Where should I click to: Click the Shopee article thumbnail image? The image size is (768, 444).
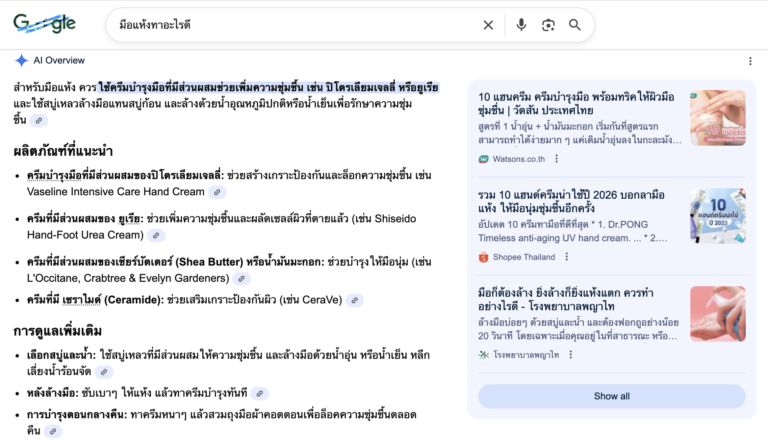coord(717,216)
